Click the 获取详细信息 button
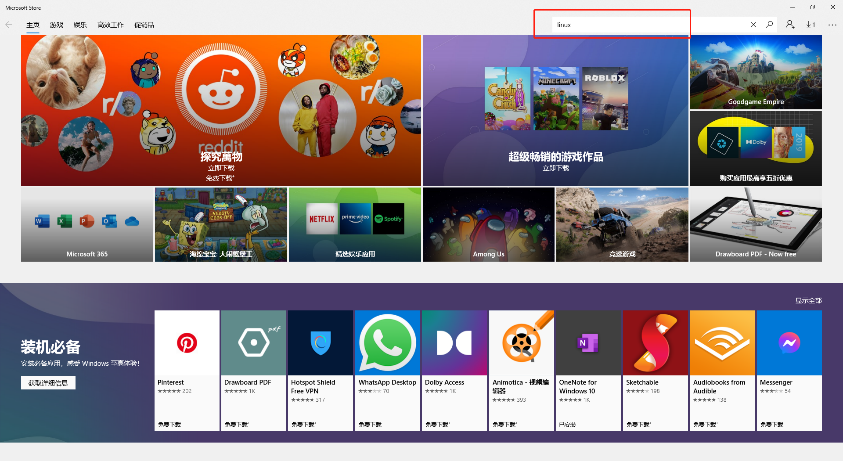 (x=48, y=383)
